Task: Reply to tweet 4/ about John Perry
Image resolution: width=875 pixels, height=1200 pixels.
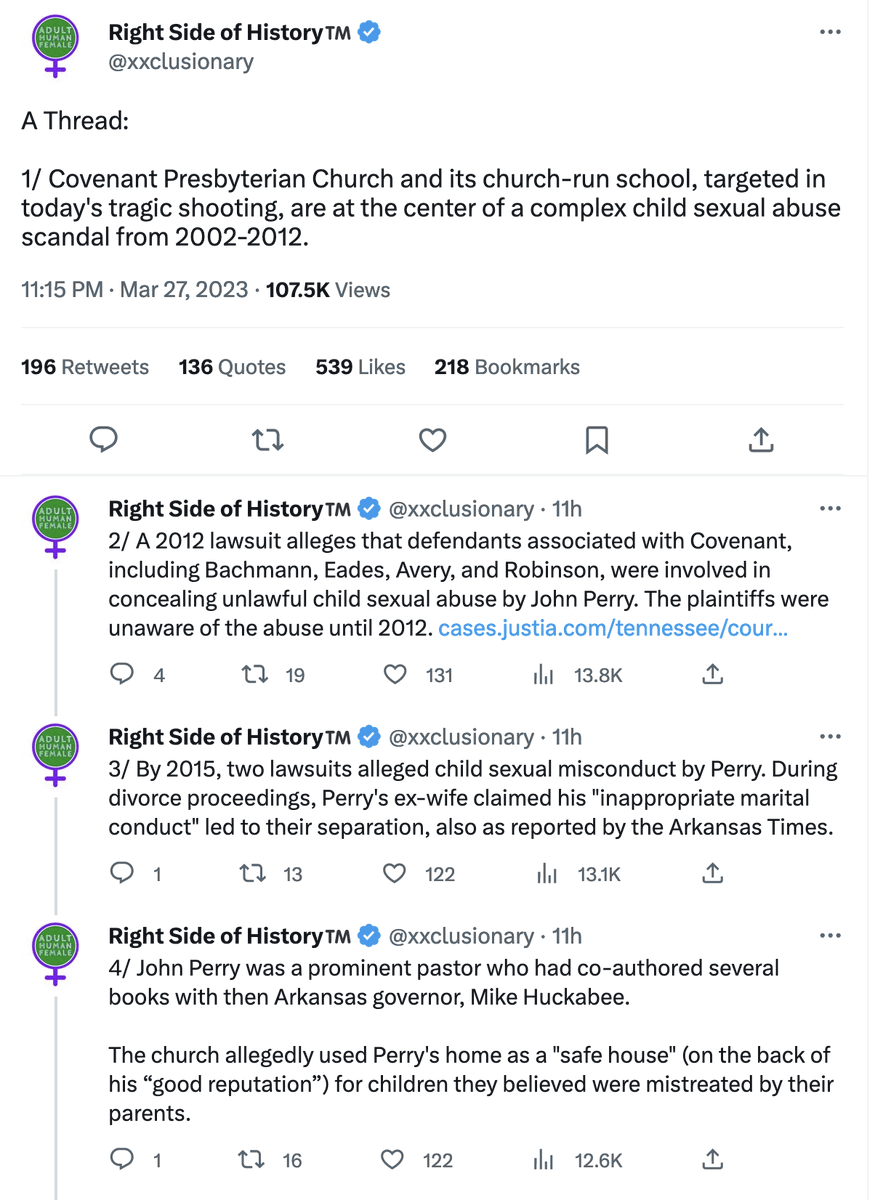Action: pyautogui.click(x=122, y=1160)
